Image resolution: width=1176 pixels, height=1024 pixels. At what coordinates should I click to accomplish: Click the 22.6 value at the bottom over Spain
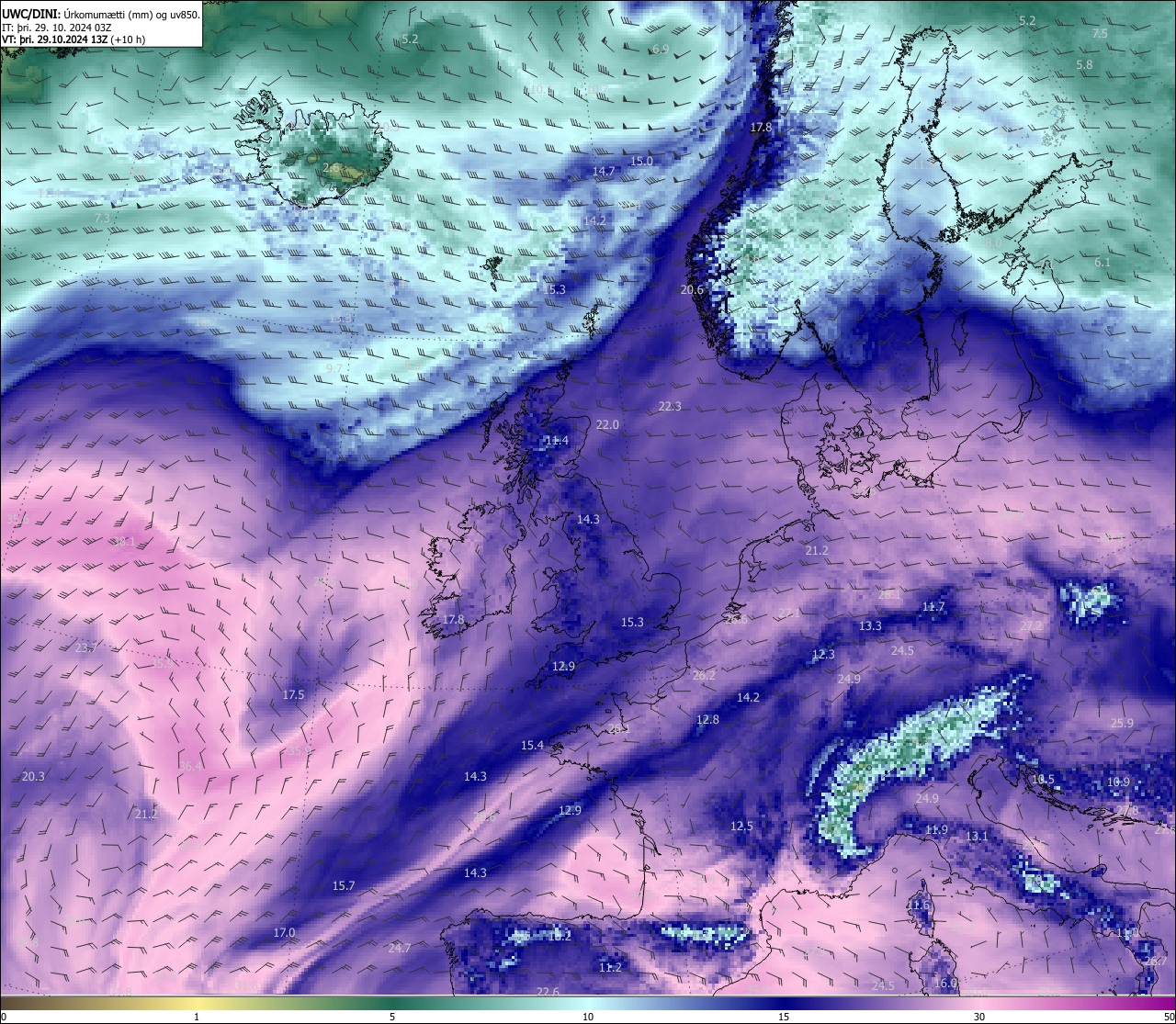point(548,992)
